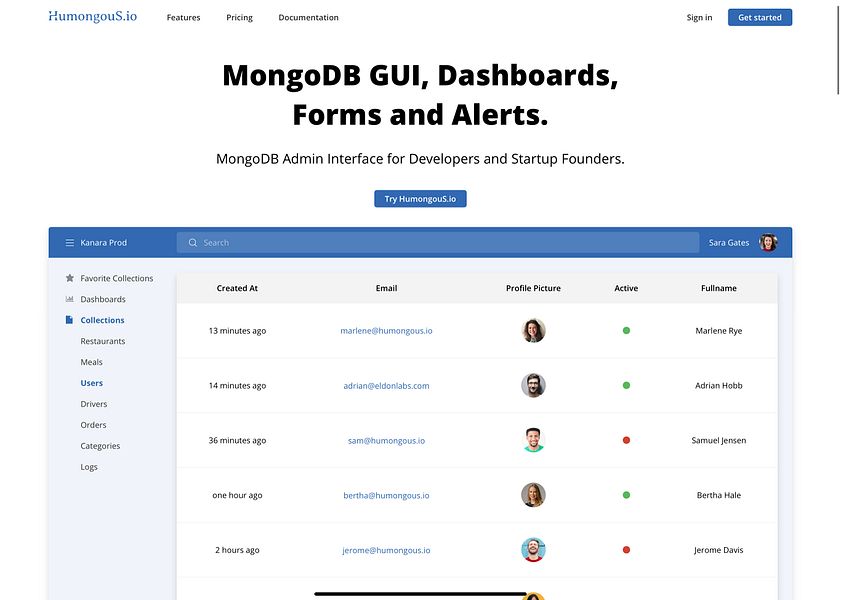The height and width of the screenshot is (600, 841).
Task: Open the hamburger menu beside Kanara Prod
Action: pyautogui.click(x=70, y=242)
